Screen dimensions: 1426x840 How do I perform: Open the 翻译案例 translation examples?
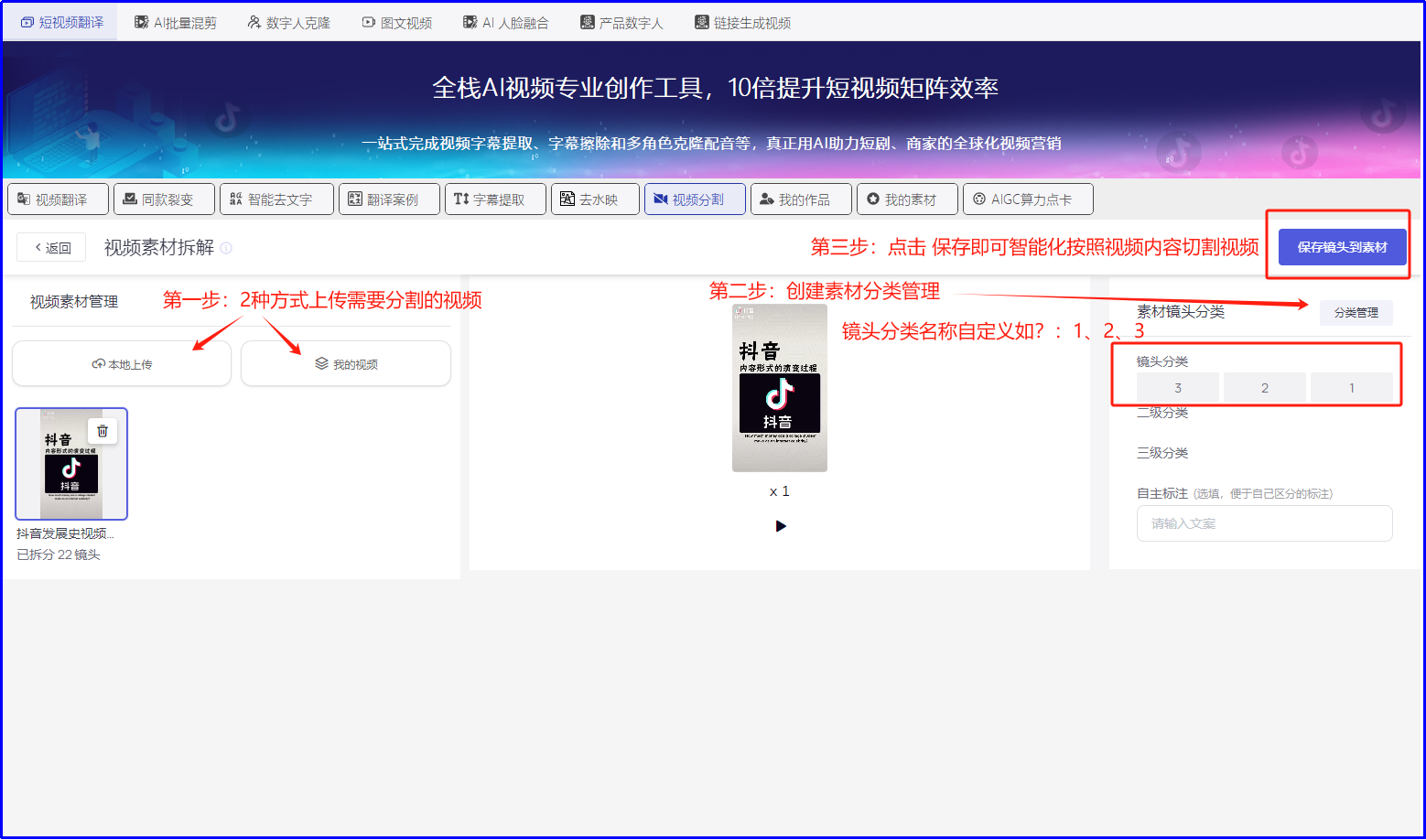pyautogui.click(x=389, y=199)
